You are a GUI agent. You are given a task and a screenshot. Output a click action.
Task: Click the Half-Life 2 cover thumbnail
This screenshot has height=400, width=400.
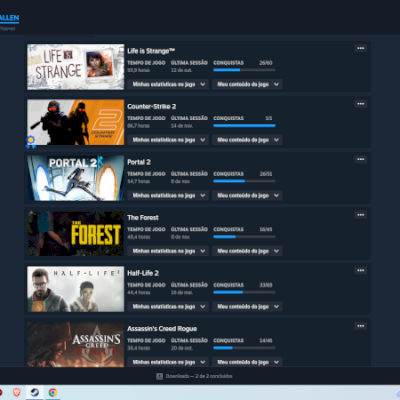tap(76, 289)
